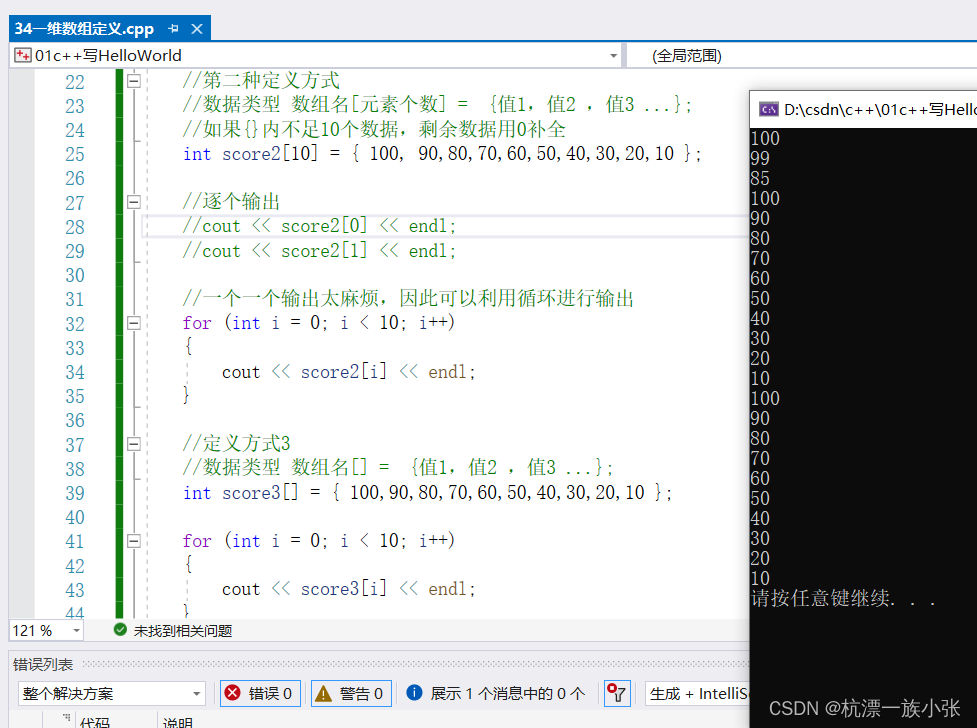Collapse the comment block at line 27
Screen dimensions: 977x728
(133, 202)
